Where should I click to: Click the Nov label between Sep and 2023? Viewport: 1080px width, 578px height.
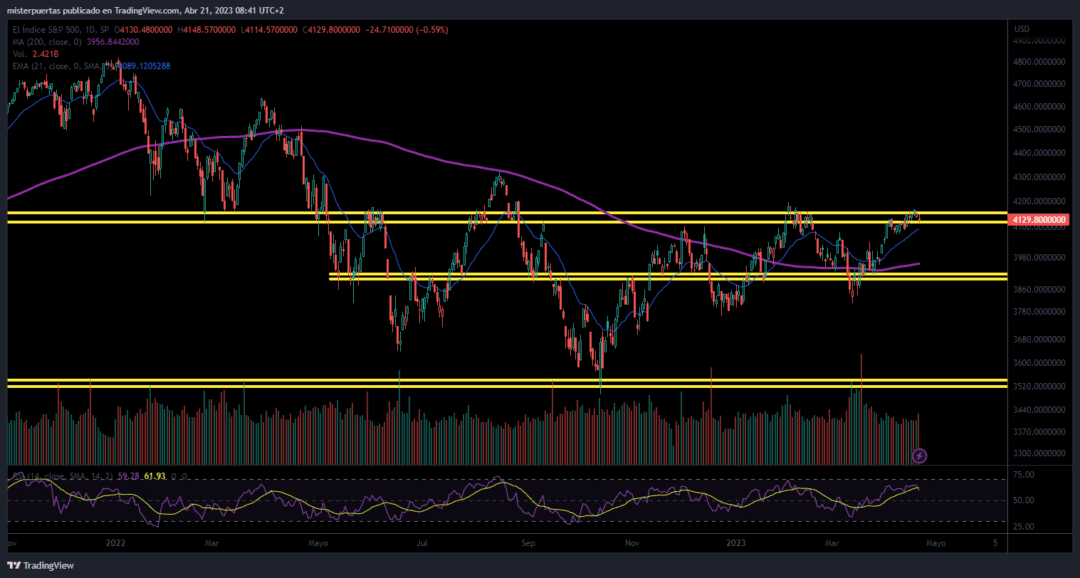point(632,543)
